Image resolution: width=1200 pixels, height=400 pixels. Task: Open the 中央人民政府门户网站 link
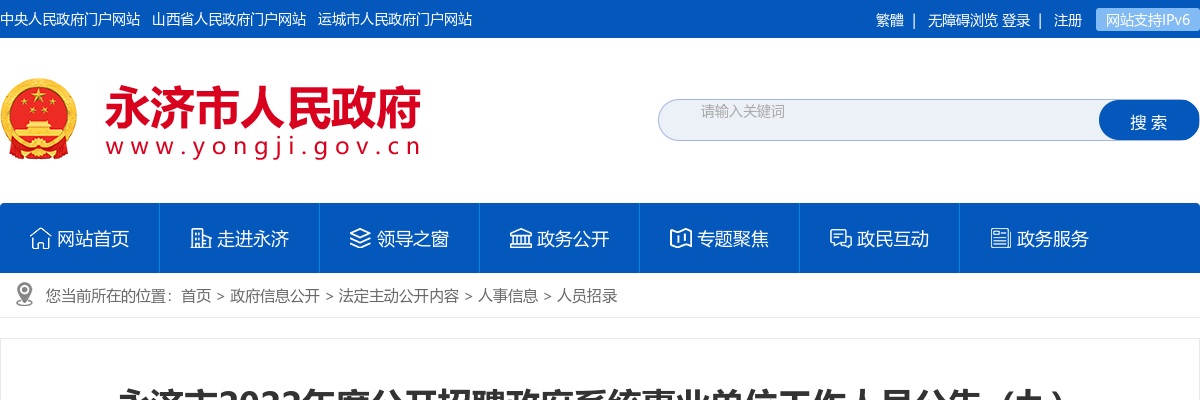tap(70, 19)
